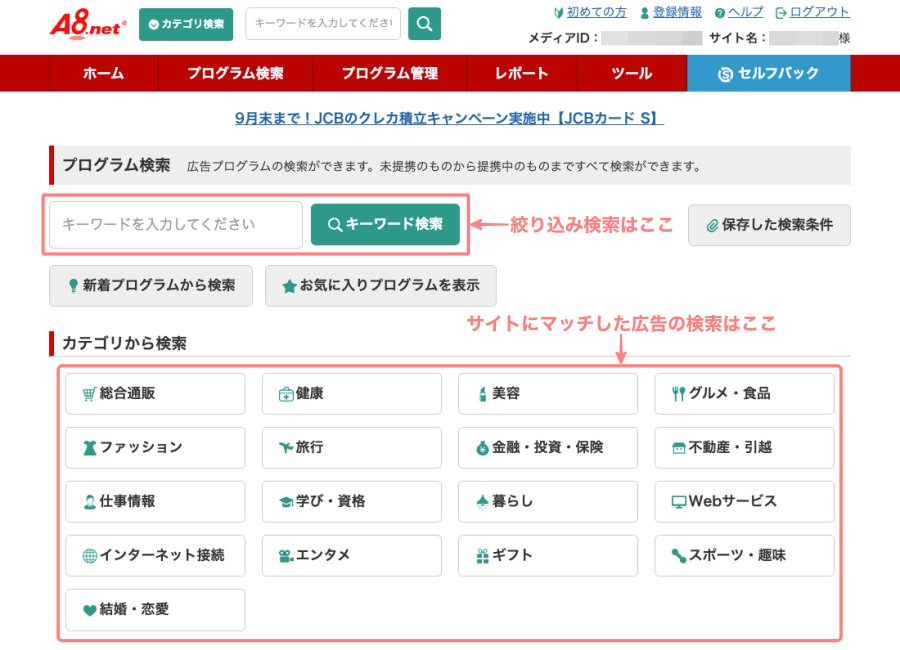The height and width of the screenshot is (650, 900).
Task: Expand the カテゴリ検索 dropdown
Action: (186, 24)
